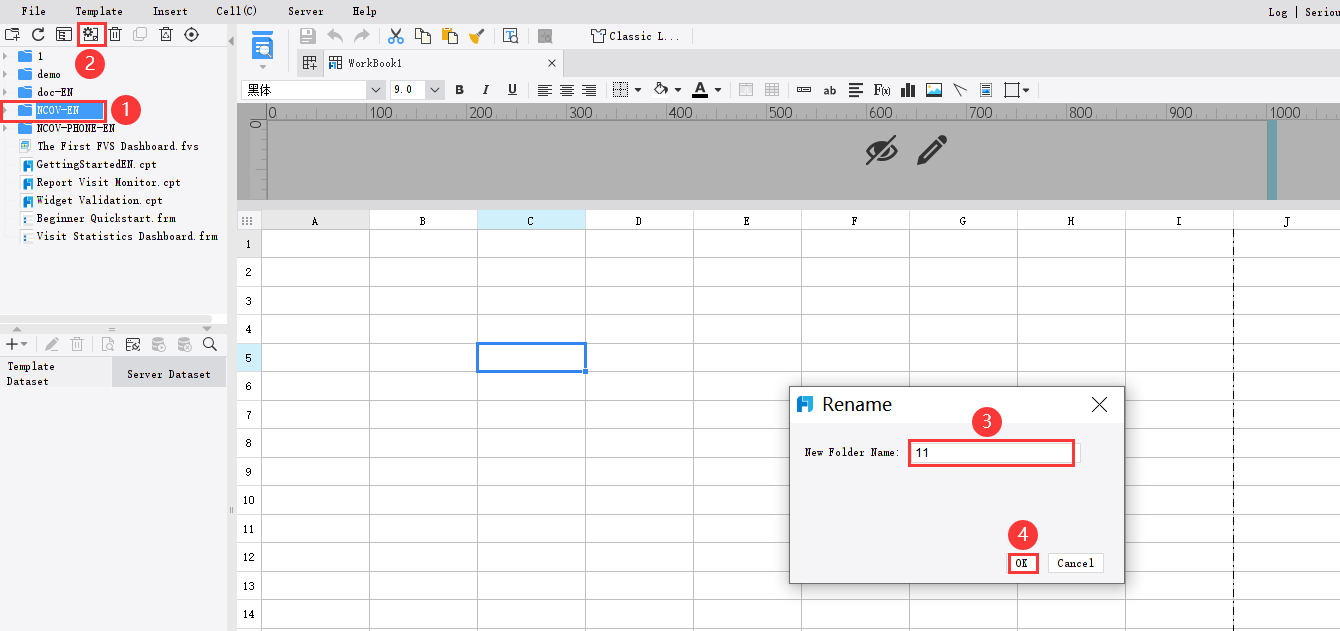Screen dimensions: 1340x631
Task: Click the search dataset magnifier icon
Action: point(209,343)
